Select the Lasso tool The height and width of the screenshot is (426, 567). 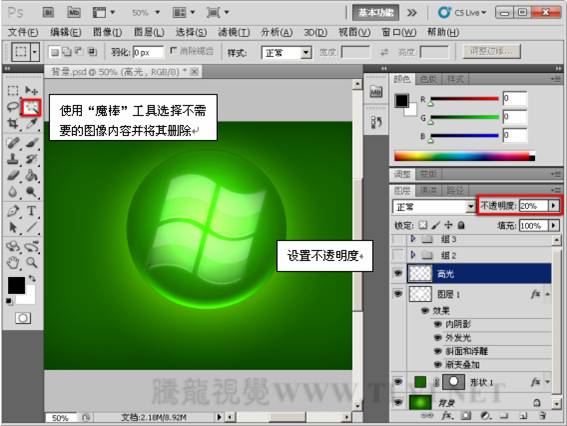pos(13,107)
